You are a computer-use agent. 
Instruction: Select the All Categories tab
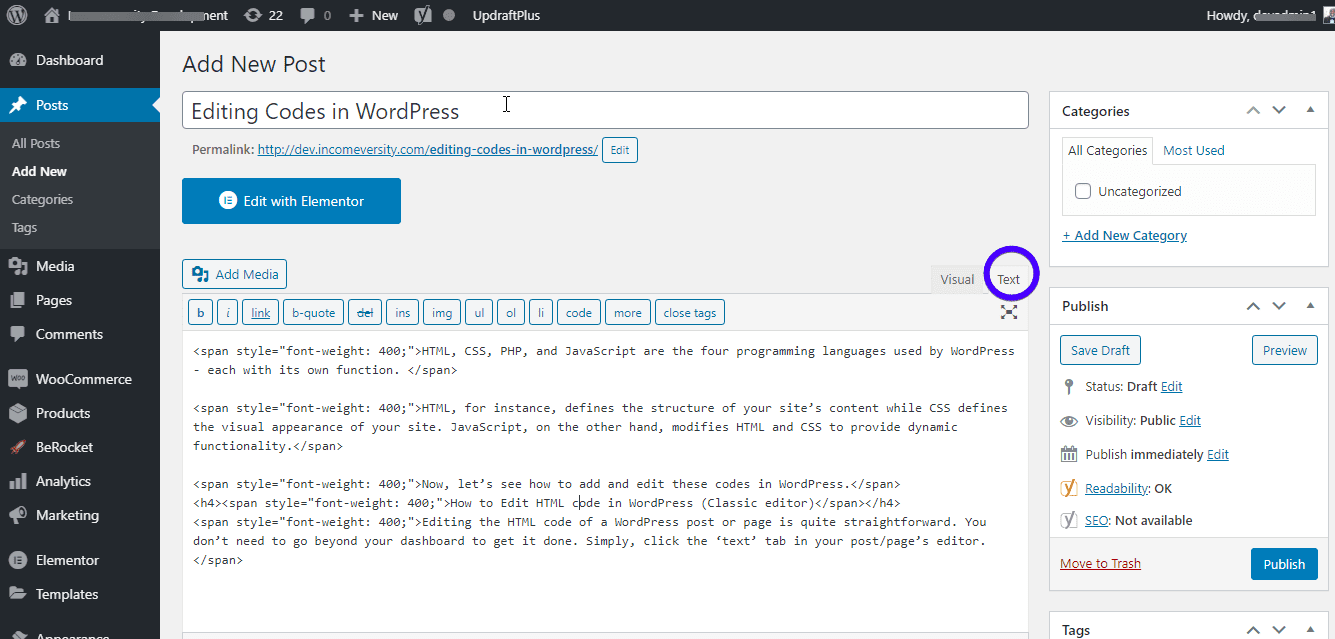[x=1107, y=150]
